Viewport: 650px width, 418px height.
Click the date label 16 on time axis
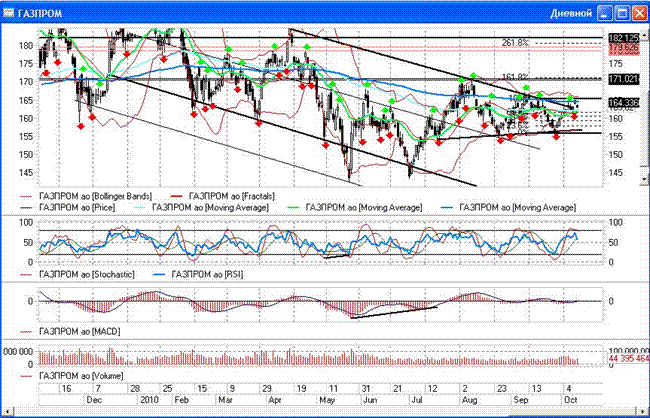pyautogui.click(x=66, y=389)
